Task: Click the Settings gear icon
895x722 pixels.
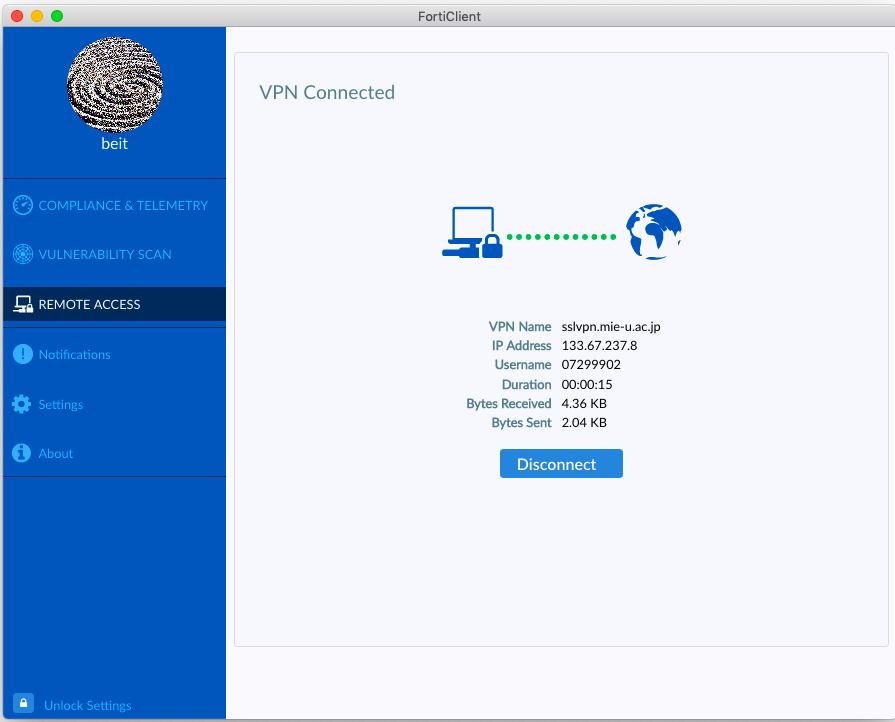Action: pyautogui.click(x=22, y=404)
